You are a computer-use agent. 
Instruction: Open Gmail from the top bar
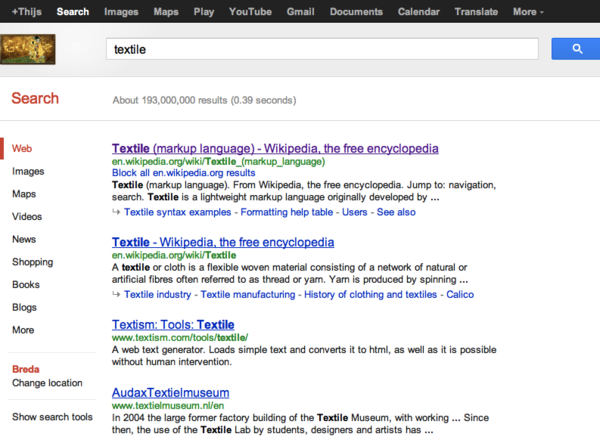tap(300, 12)
